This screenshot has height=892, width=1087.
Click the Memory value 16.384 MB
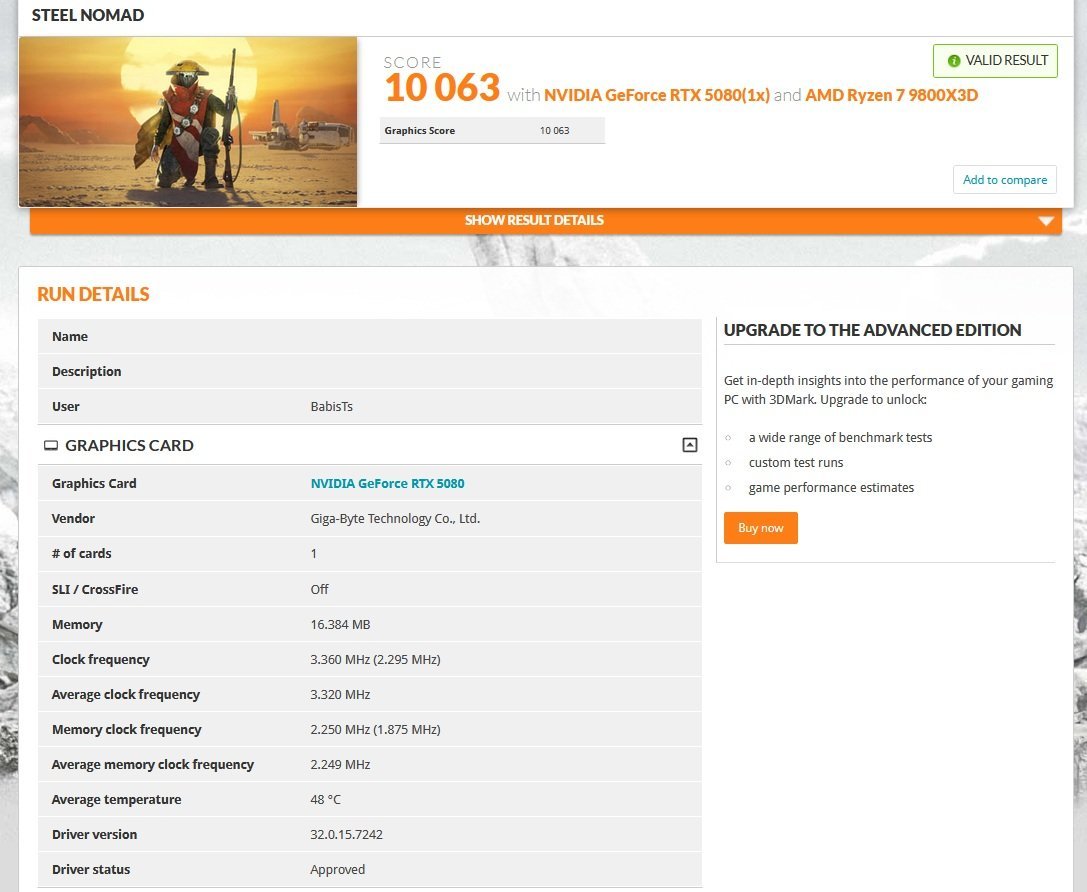[340, 624]
